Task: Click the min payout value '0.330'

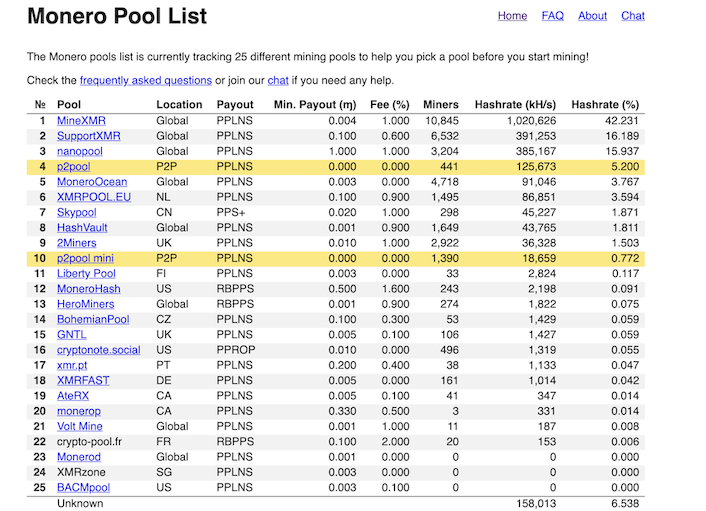Action: (x=342, y=412)
